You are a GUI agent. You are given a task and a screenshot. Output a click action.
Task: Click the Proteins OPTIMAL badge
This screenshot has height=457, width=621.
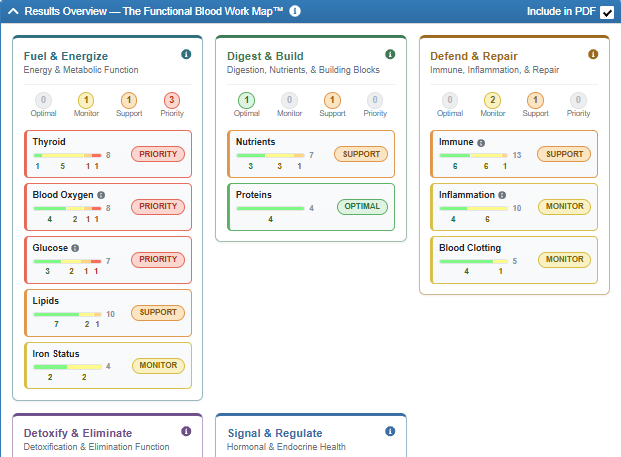coord(362,206)
